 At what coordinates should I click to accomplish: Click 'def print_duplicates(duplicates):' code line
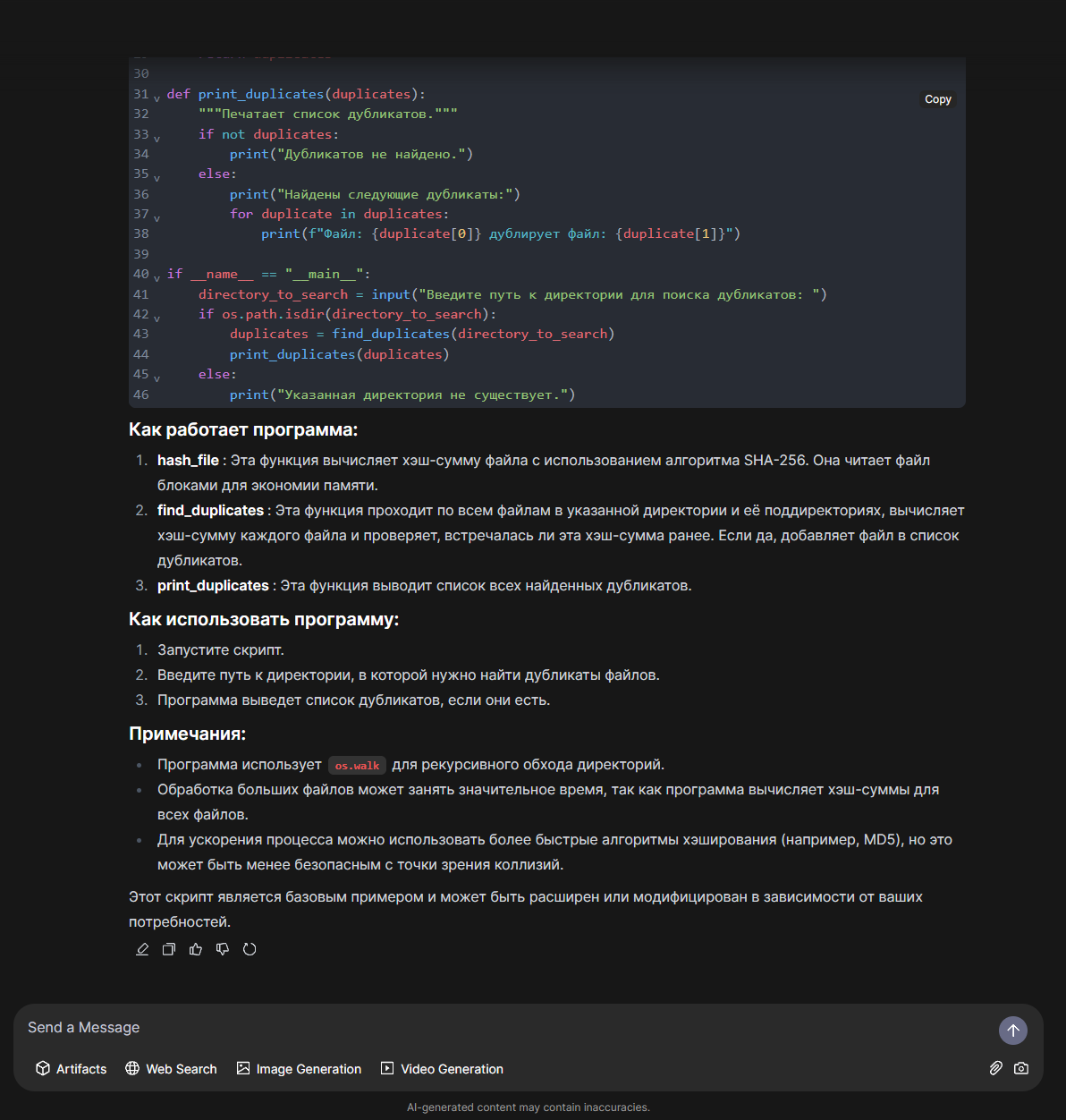(297, 94)
